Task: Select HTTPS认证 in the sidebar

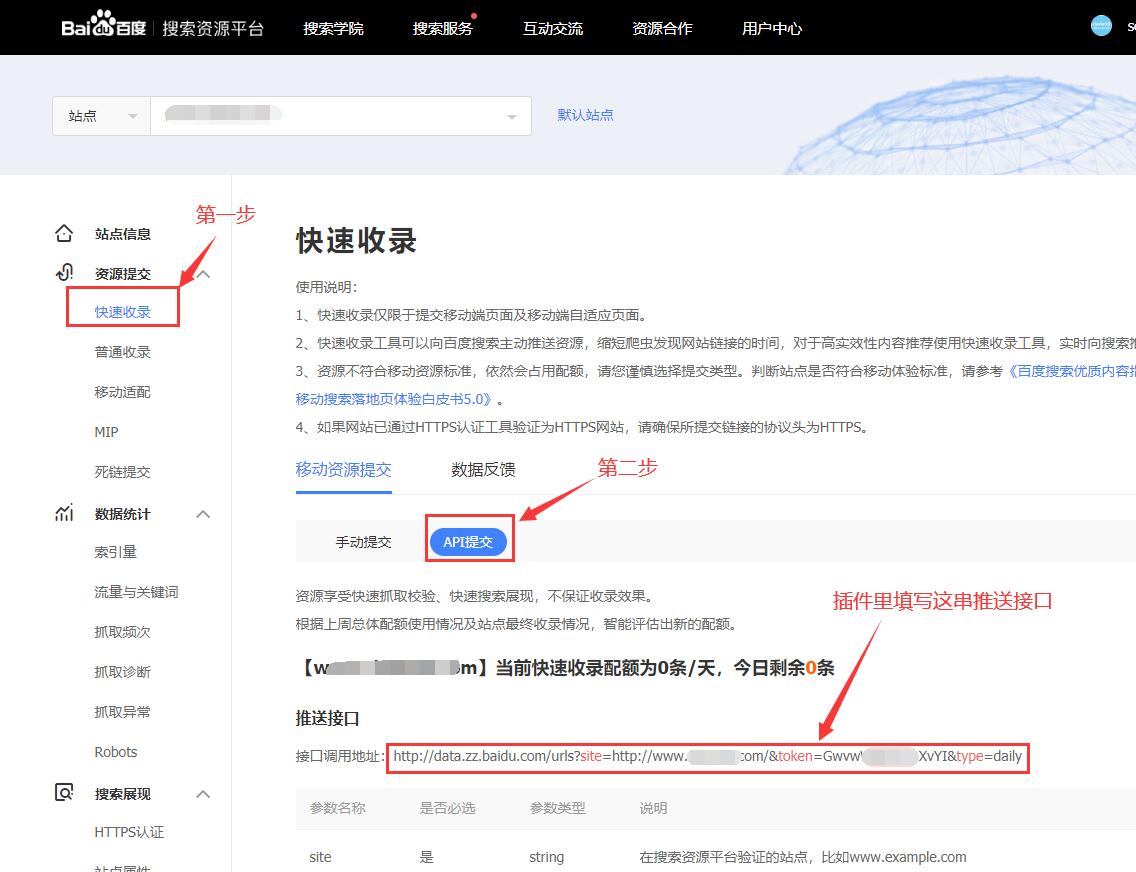Action: click(x=129, y=832)
